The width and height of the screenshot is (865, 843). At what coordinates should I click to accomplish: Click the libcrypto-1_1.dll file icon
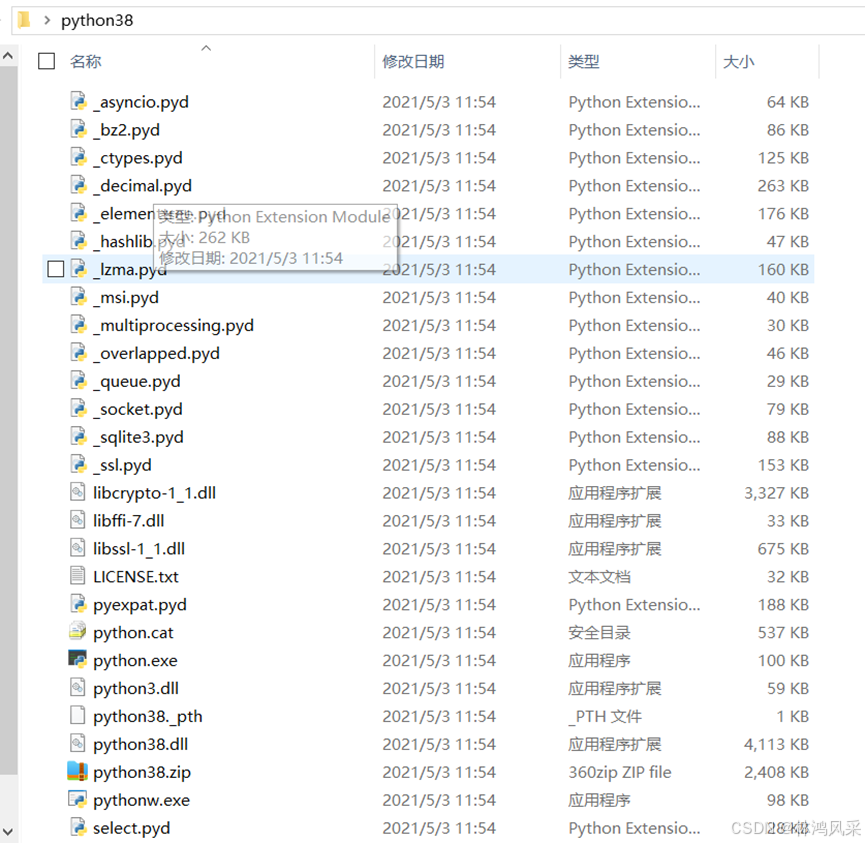(x=78, y=493)
